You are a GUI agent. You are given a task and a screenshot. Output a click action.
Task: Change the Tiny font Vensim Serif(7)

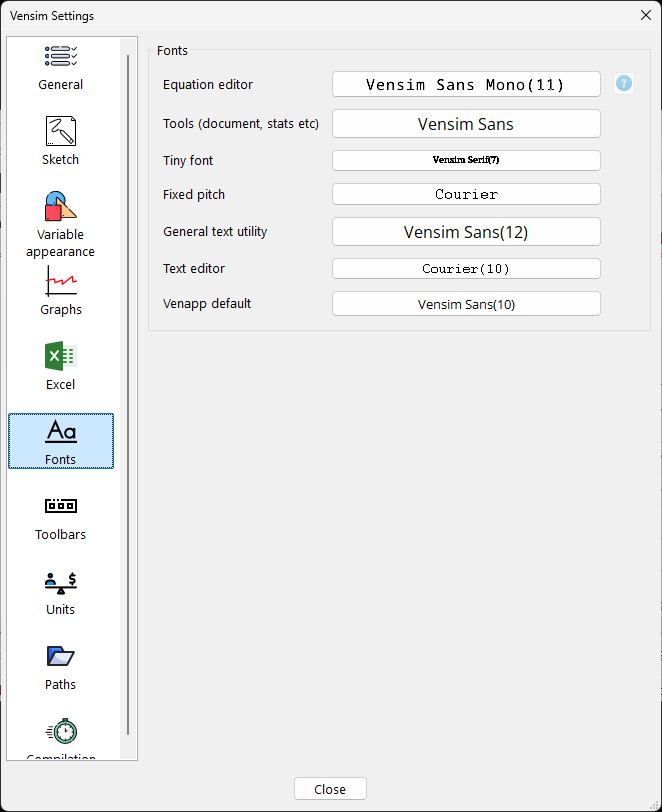466,160
